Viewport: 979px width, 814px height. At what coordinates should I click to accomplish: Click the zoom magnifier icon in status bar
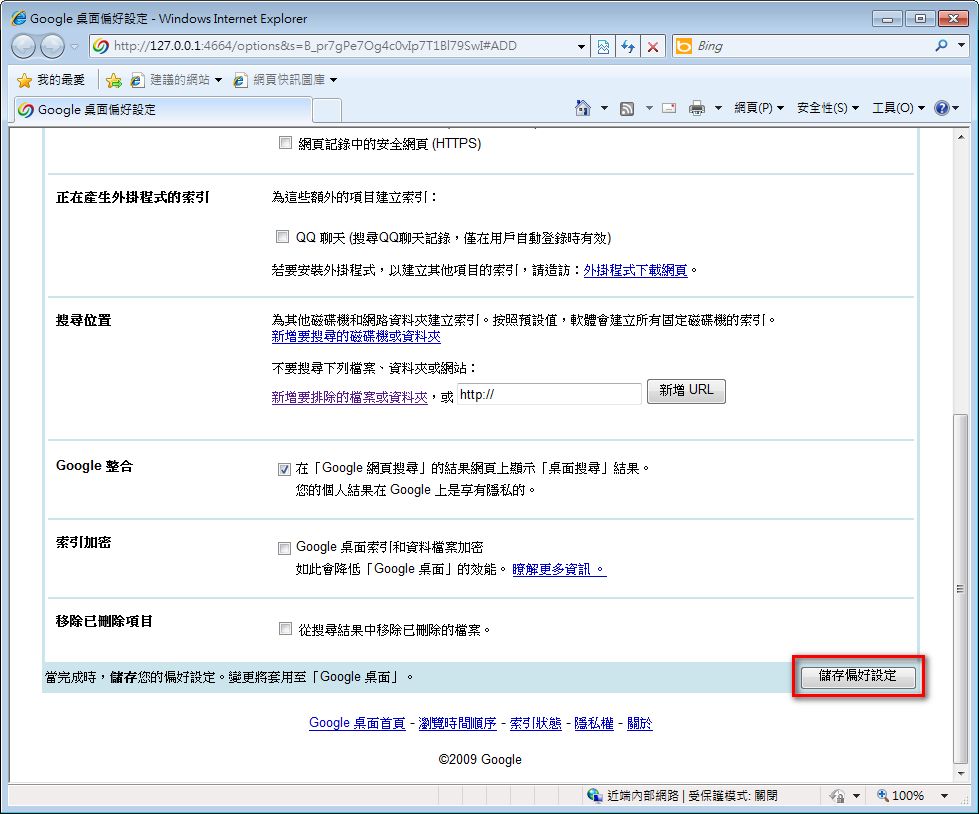point(883,795)
